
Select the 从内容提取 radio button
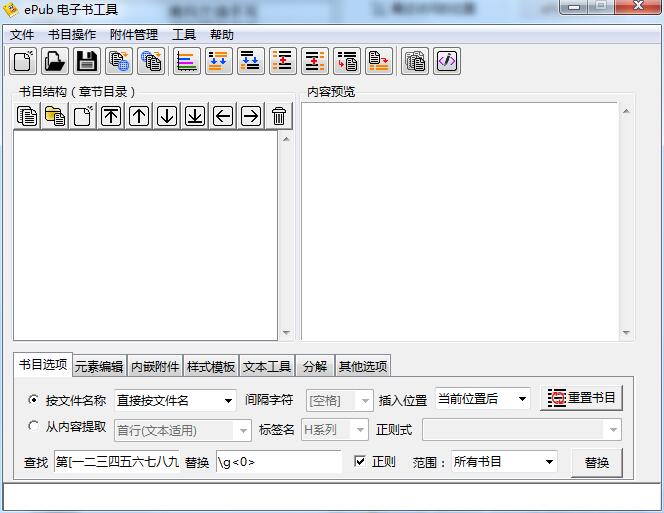(33, 426)
